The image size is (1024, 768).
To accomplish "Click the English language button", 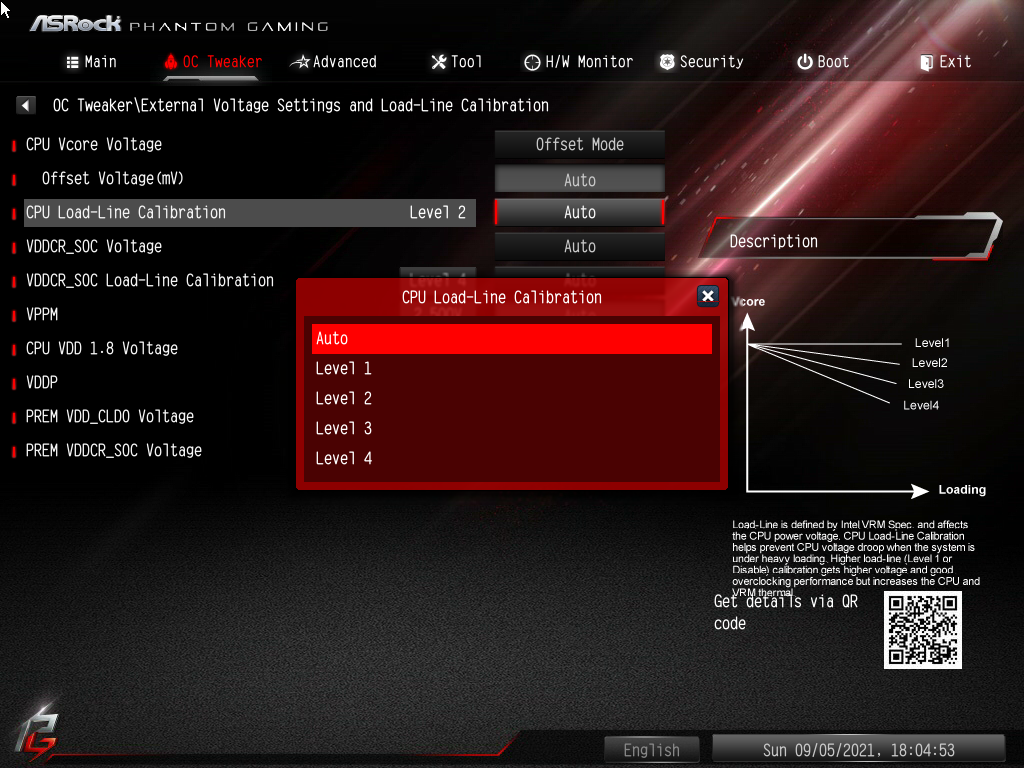I will coord(651,750).
